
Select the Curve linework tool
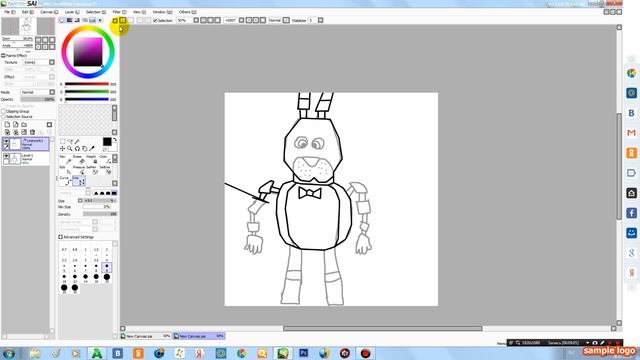[x=65, y=181]
